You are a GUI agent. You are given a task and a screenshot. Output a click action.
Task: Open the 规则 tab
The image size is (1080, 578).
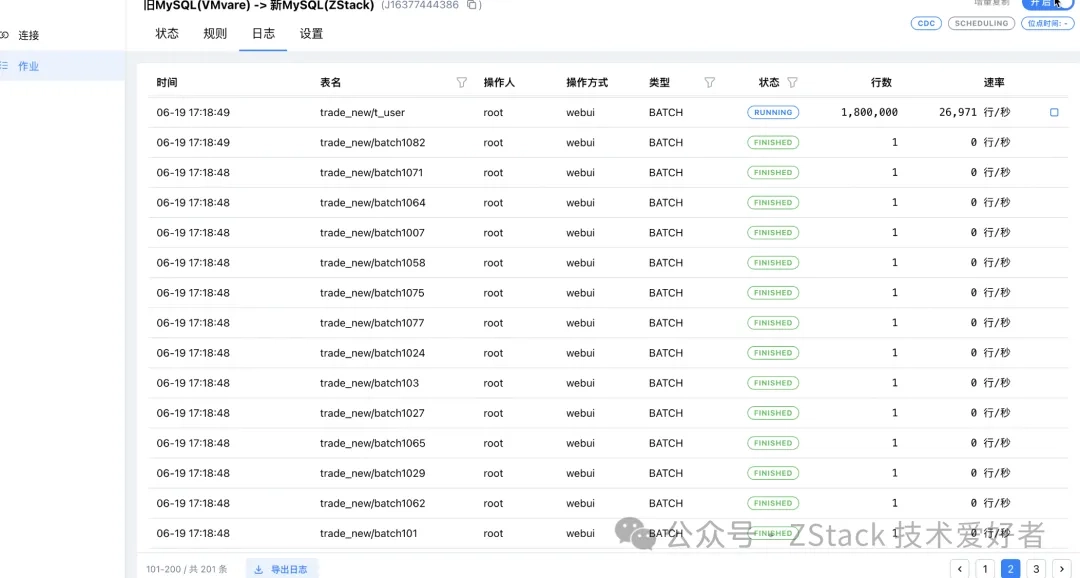pos(215,34)
